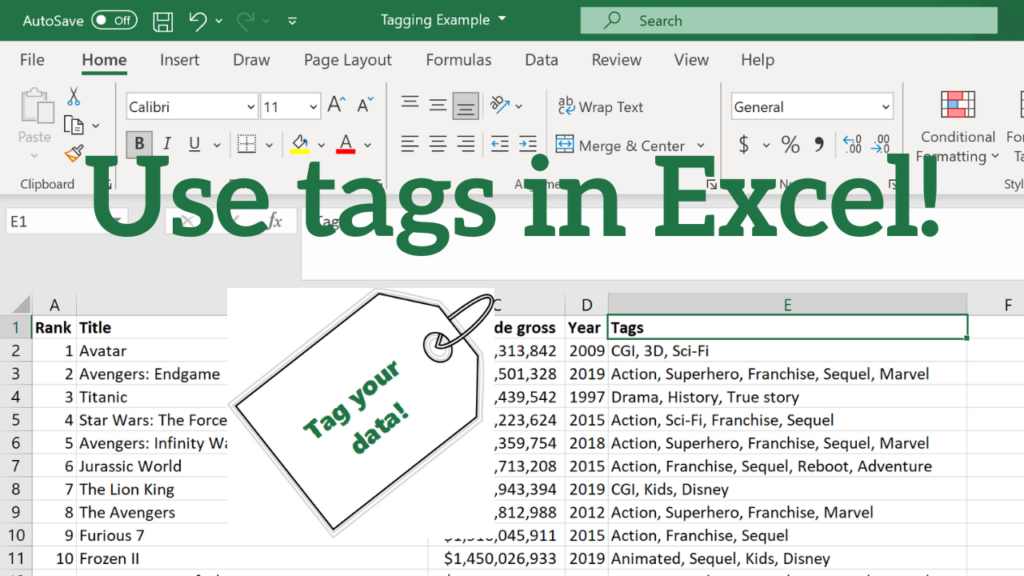This screenshot has width=1024, height=576.
Task: Click the Cut scissors icon
Action: pyautogui.click(x=73, y=97)
